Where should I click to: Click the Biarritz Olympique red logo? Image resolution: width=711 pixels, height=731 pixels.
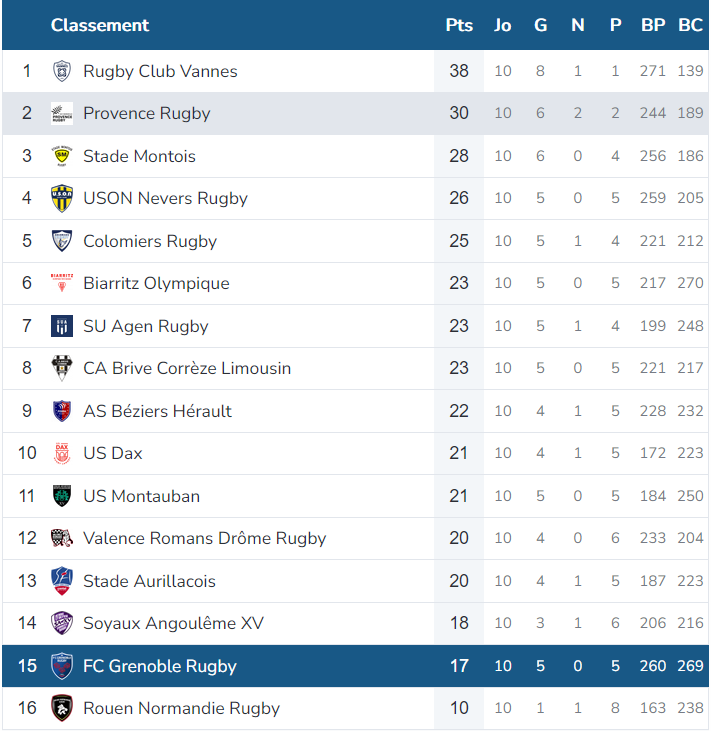click(x=62, y=283)
